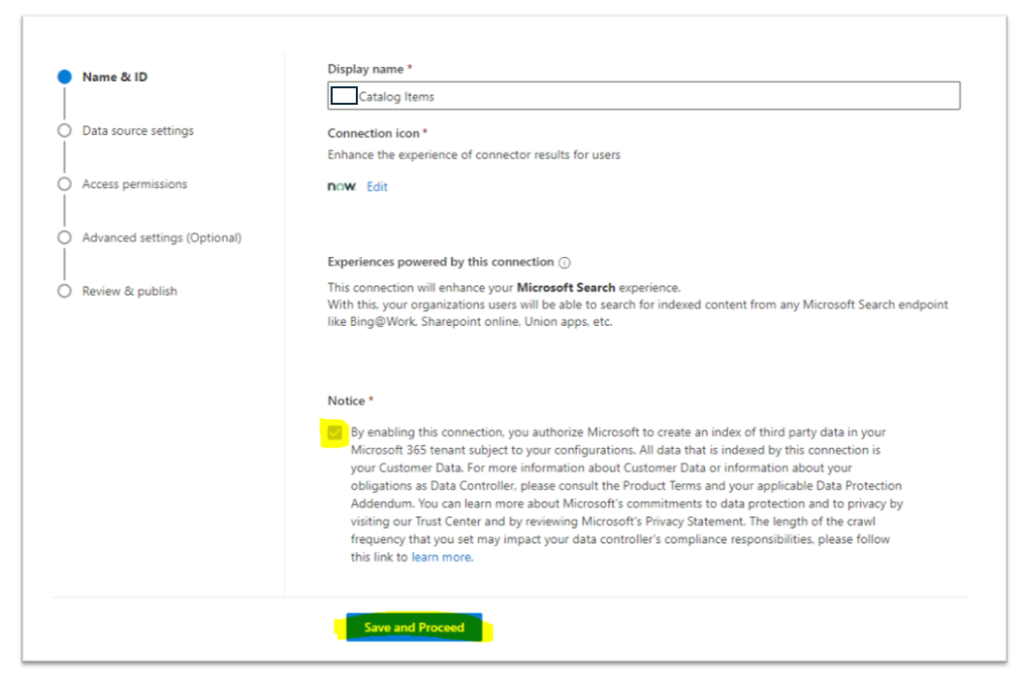This screenshot has height=675, width=1024.
Task: Select the ServiceNow "now" connection icon
Action: (340, 186)
